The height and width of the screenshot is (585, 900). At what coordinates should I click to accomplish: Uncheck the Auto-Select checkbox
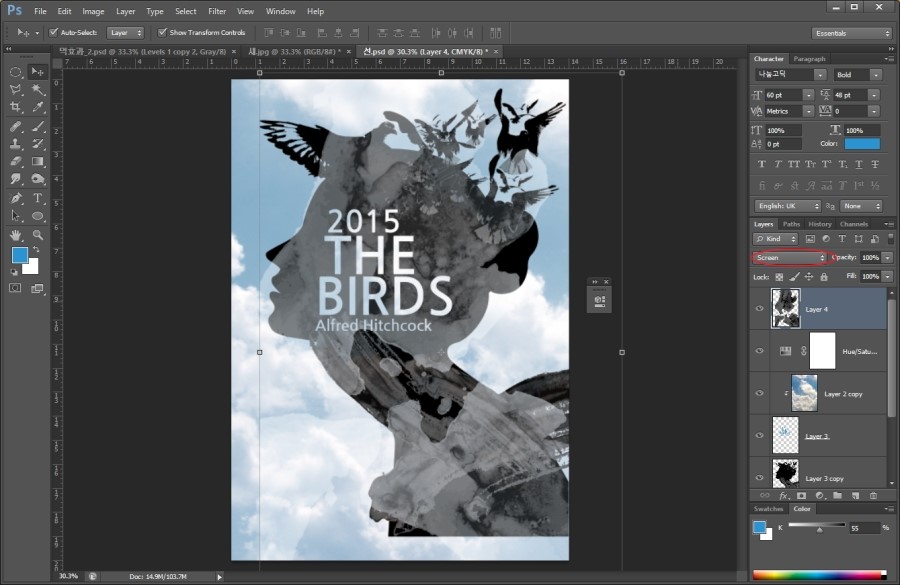[53, 32]
